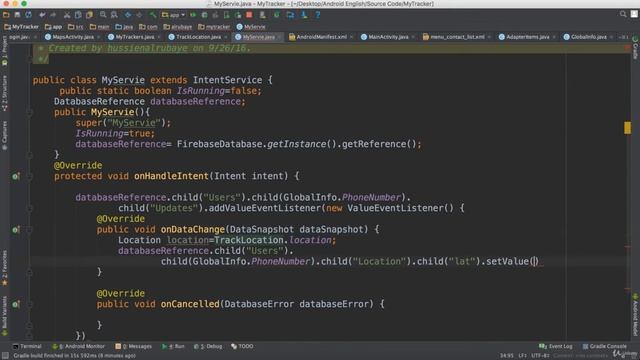
Task: Click the Open folder toolbar icon
Action: coord(6,15)
